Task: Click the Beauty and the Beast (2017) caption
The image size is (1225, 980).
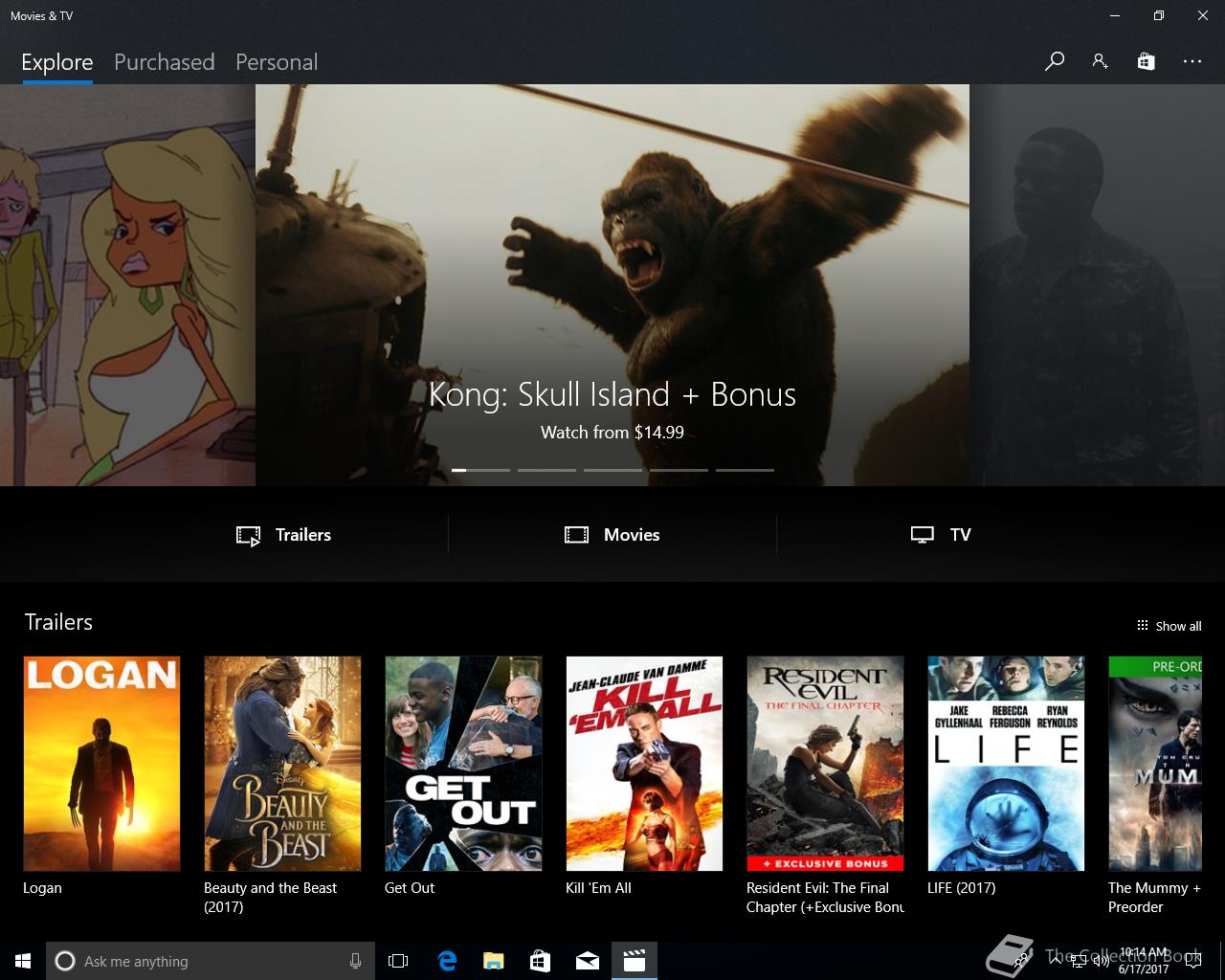Action: [270, 898]
